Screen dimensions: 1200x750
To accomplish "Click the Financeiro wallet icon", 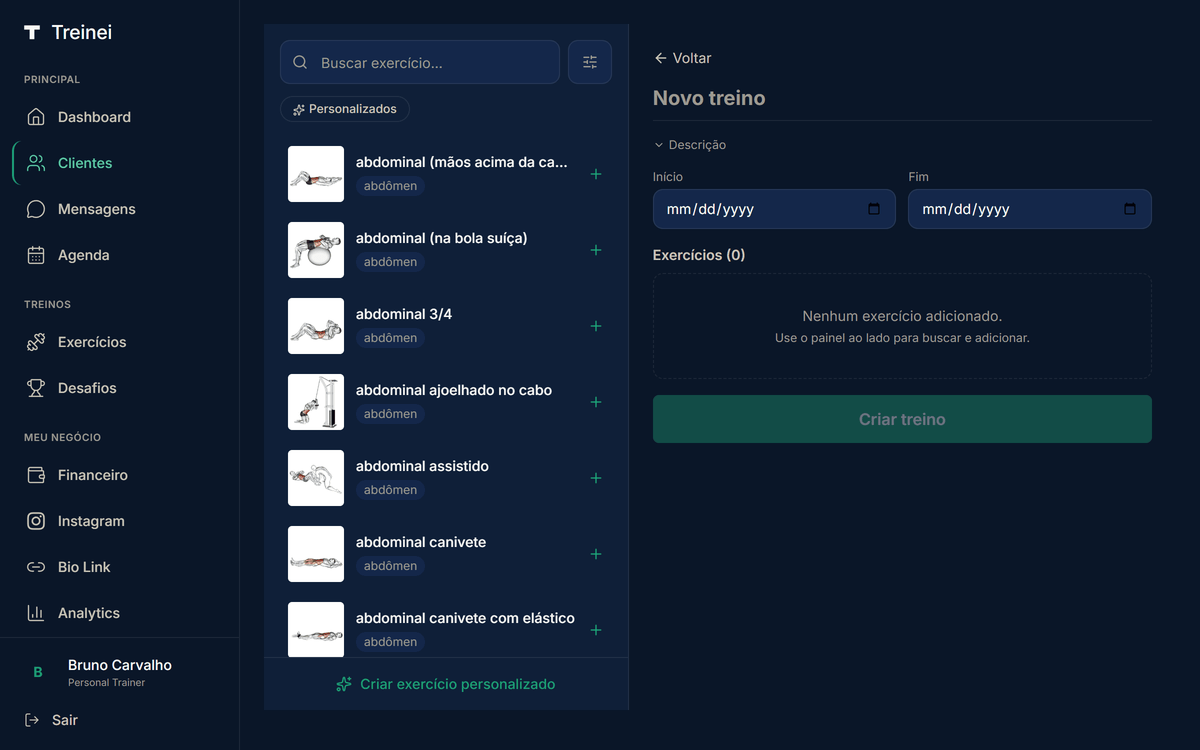I will click(36, 475).
